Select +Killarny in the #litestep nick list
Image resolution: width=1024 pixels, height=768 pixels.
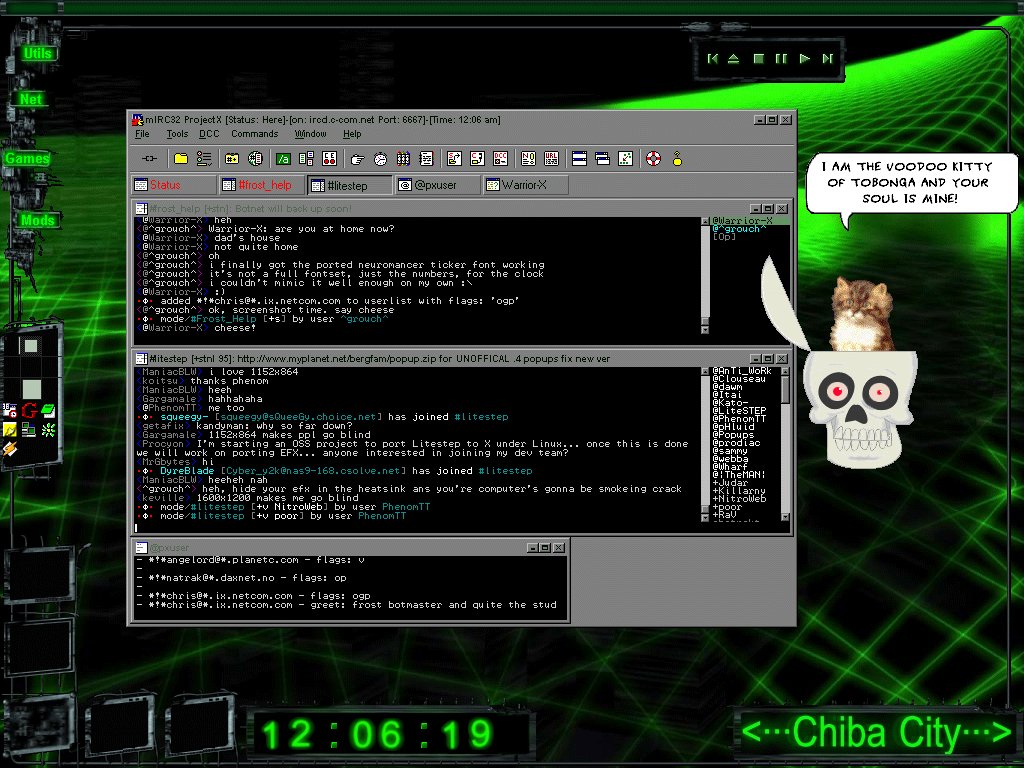(739, 491)
